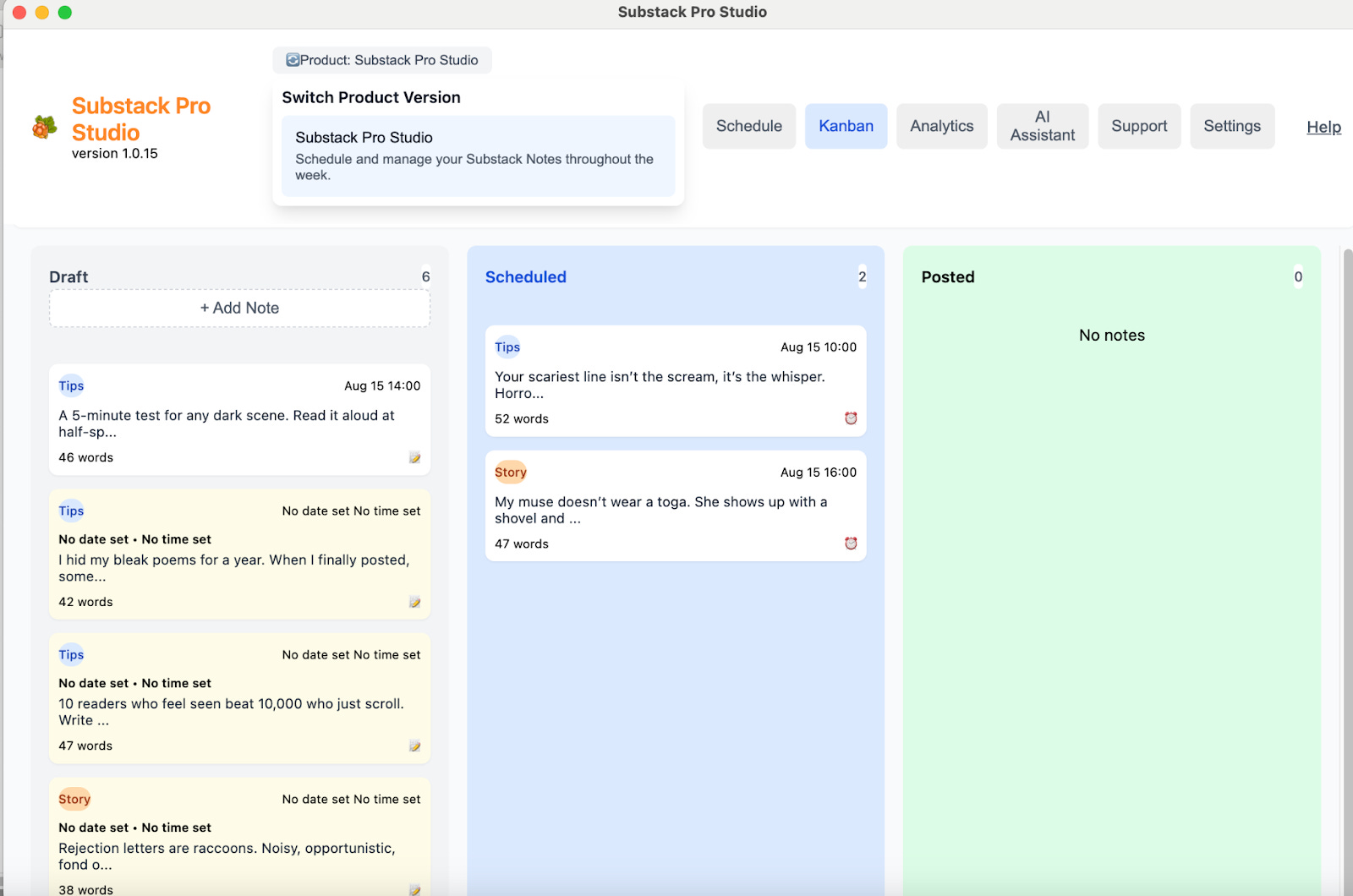Click the 'Aug 15 14:00' date on draft card

[382, 386]
